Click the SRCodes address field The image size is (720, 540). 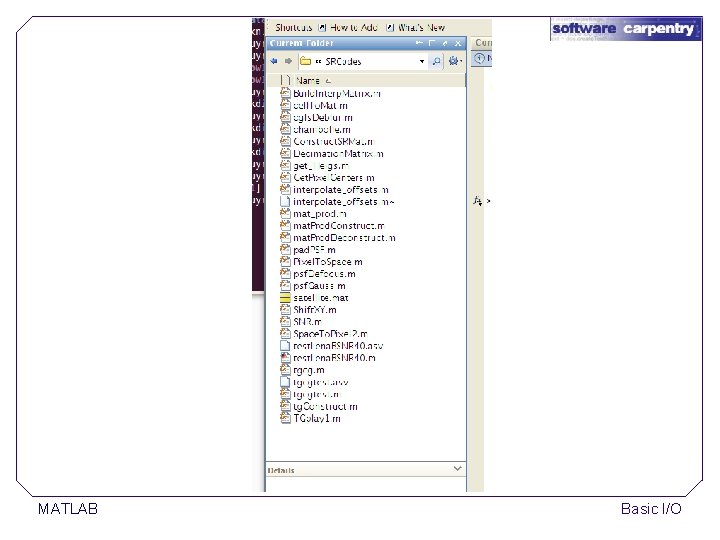364,61
